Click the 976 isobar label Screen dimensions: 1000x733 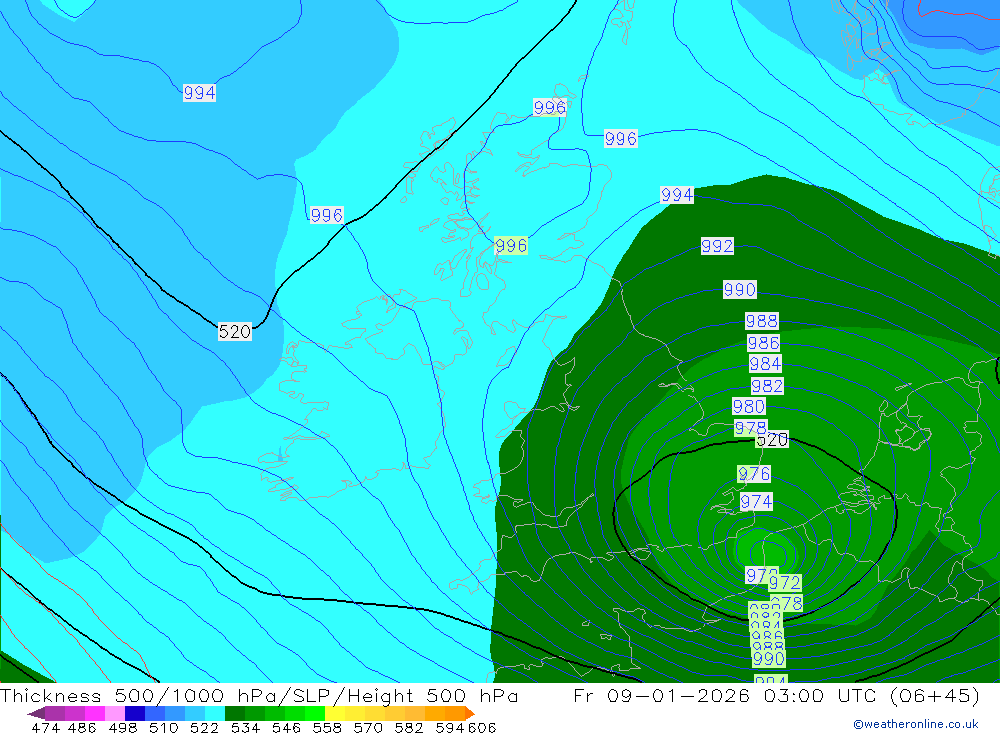click(754, 473)
